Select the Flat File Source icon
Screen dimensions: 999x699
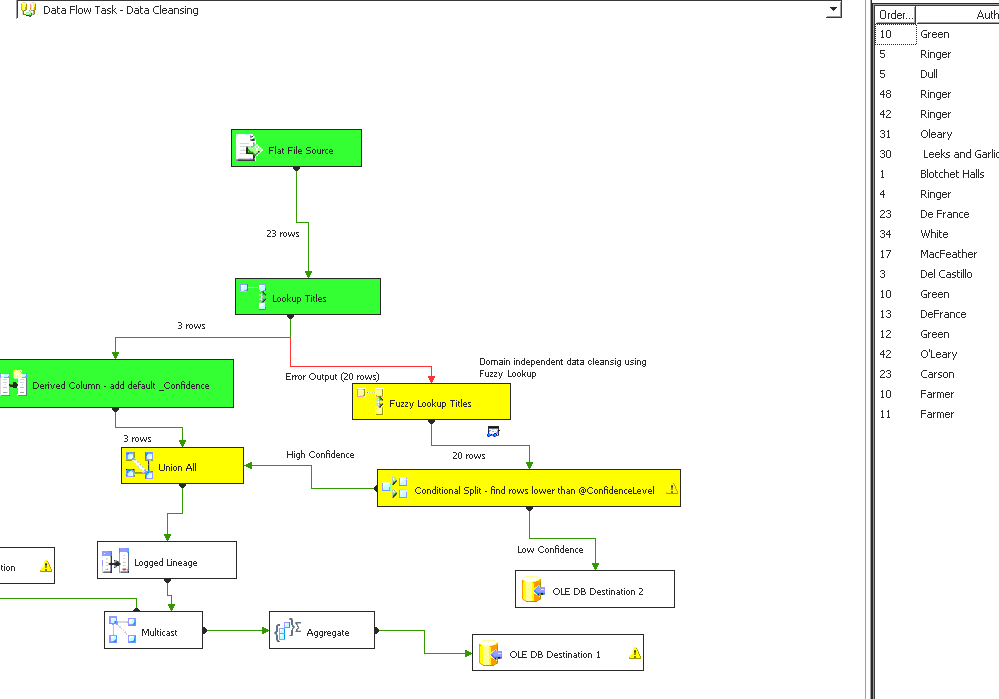pyautogui.click(x=249, y=148)
